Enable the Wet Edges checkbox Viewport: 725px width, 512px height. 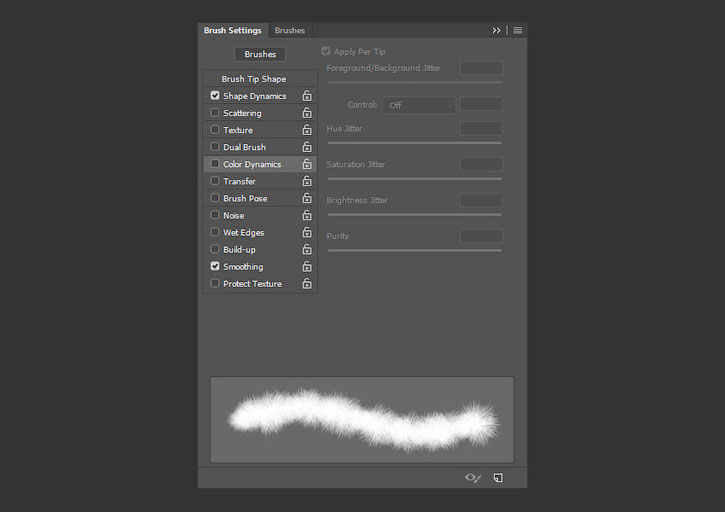(215, 232)
